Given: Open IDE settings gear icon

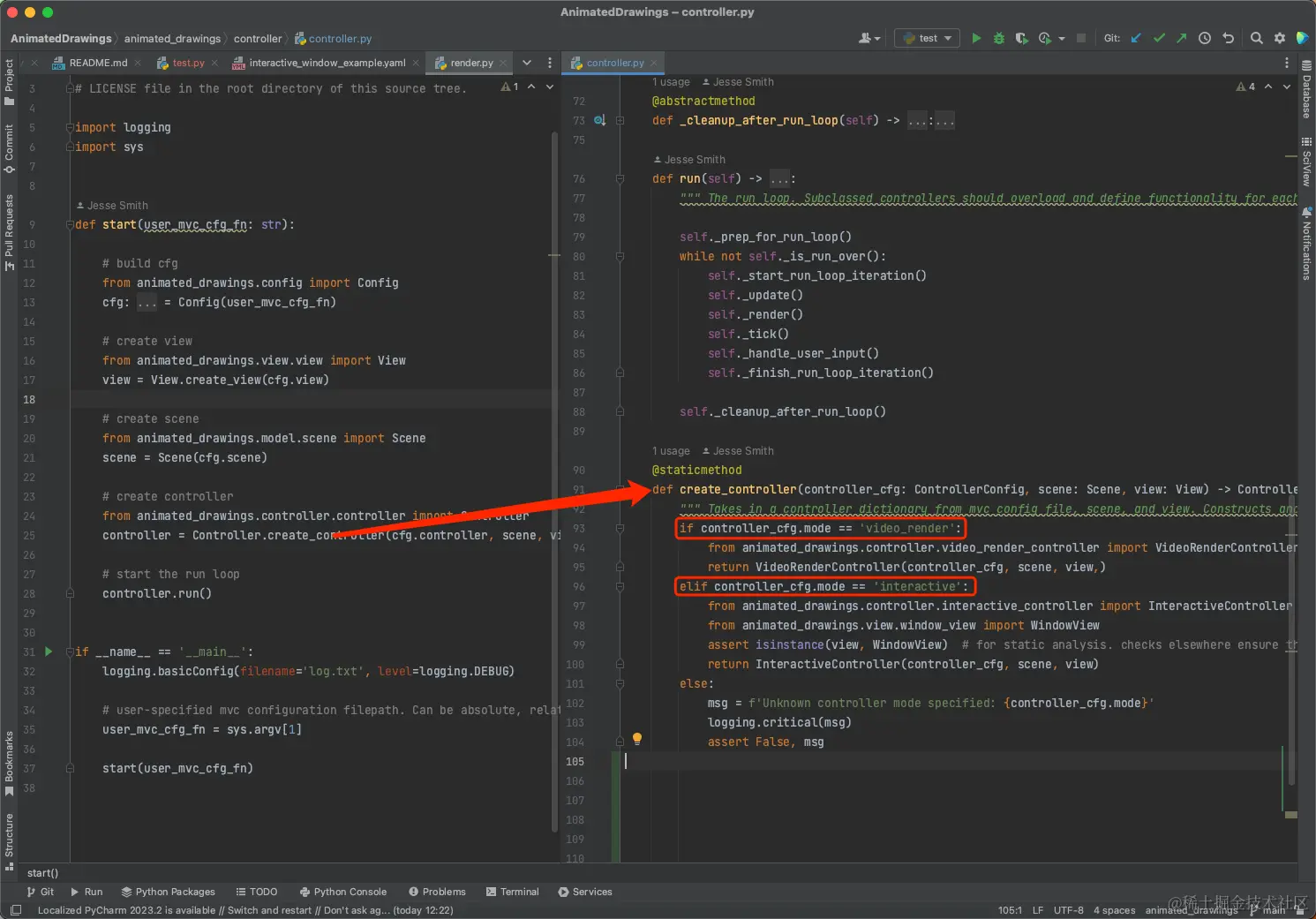Looking at the screenshot, I should point(1279,38).
